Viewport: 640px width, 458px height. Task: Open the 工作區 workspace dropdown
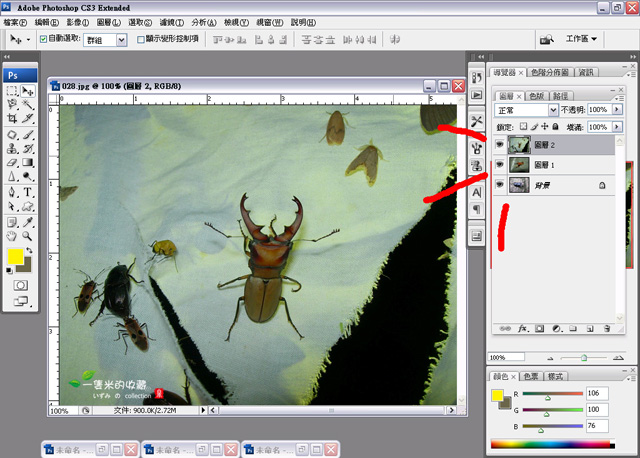click(x=581, y=39)
